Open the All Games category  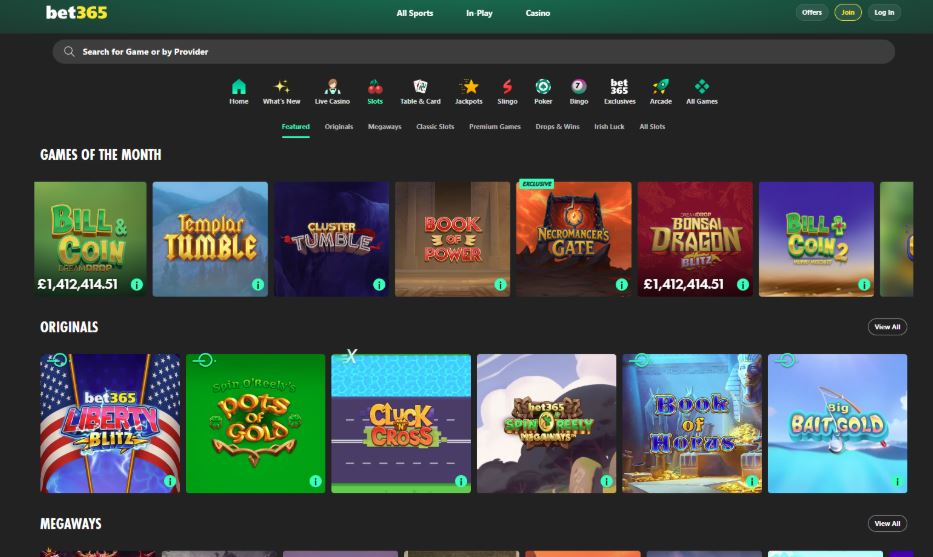pyautogui.click(x=702, y=92)
